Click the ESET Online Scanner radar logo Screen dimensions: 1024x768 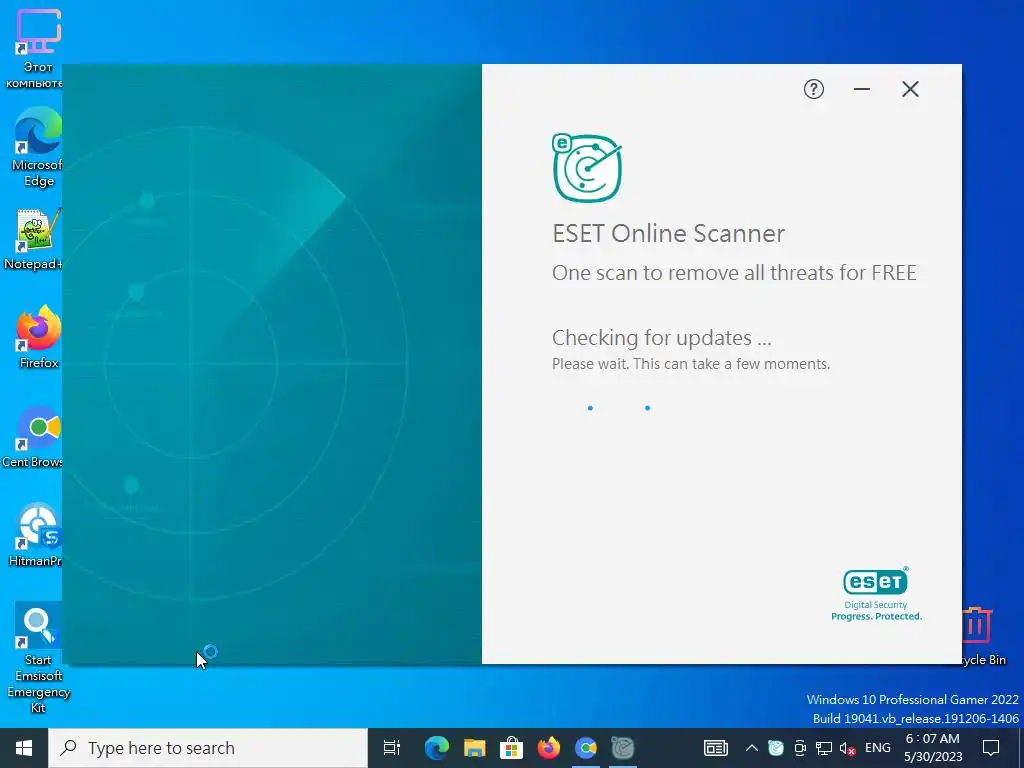point(586,168)
